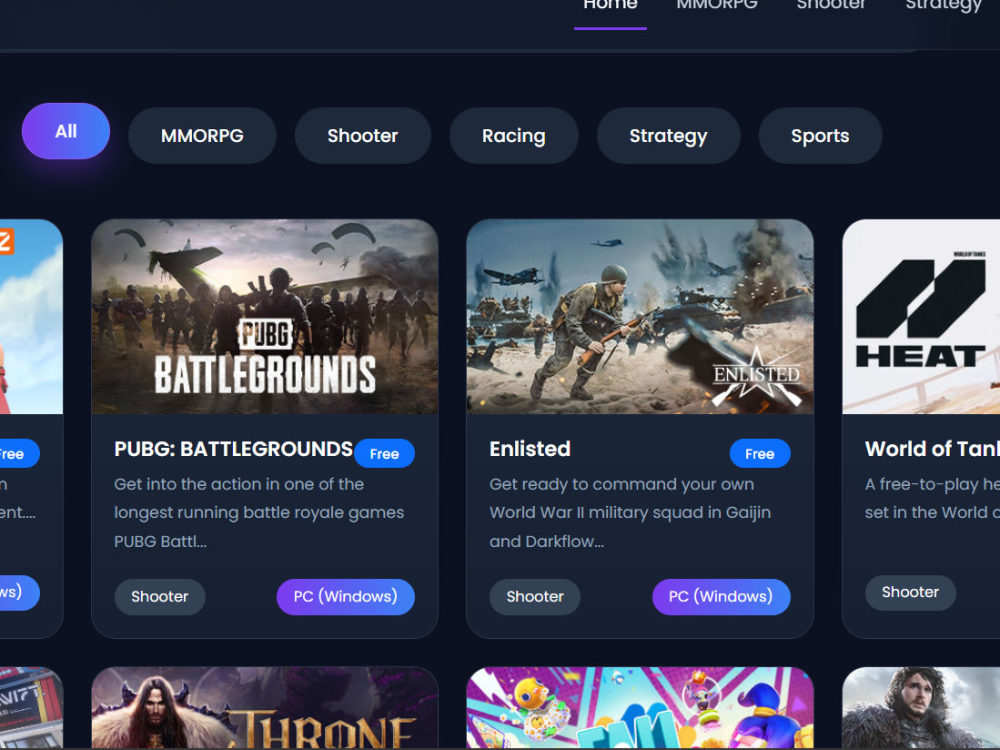
Task: Click PC (Windows) tag on Enlisted card
Action: [721, 596]
